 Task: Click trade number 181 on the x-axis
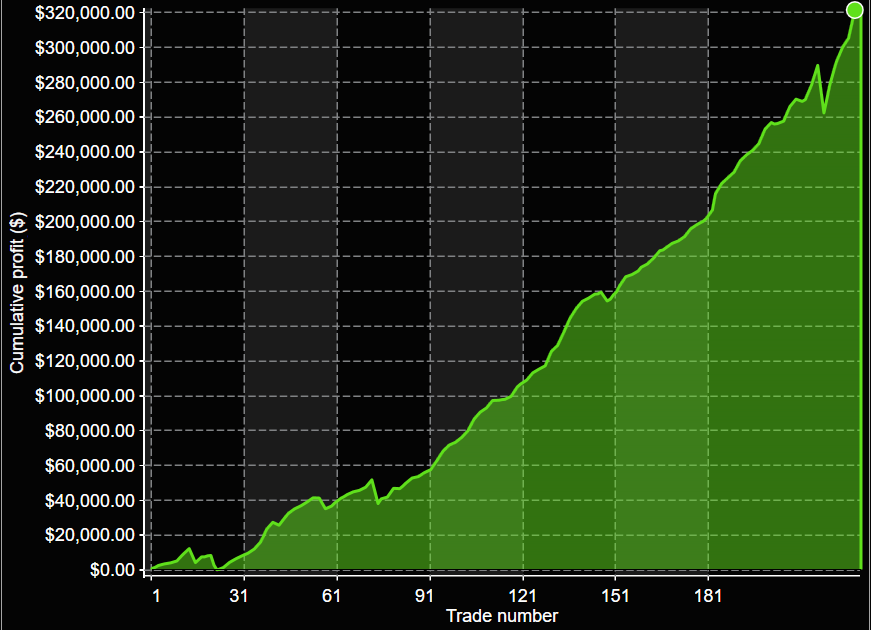click(x=708, y=596)
